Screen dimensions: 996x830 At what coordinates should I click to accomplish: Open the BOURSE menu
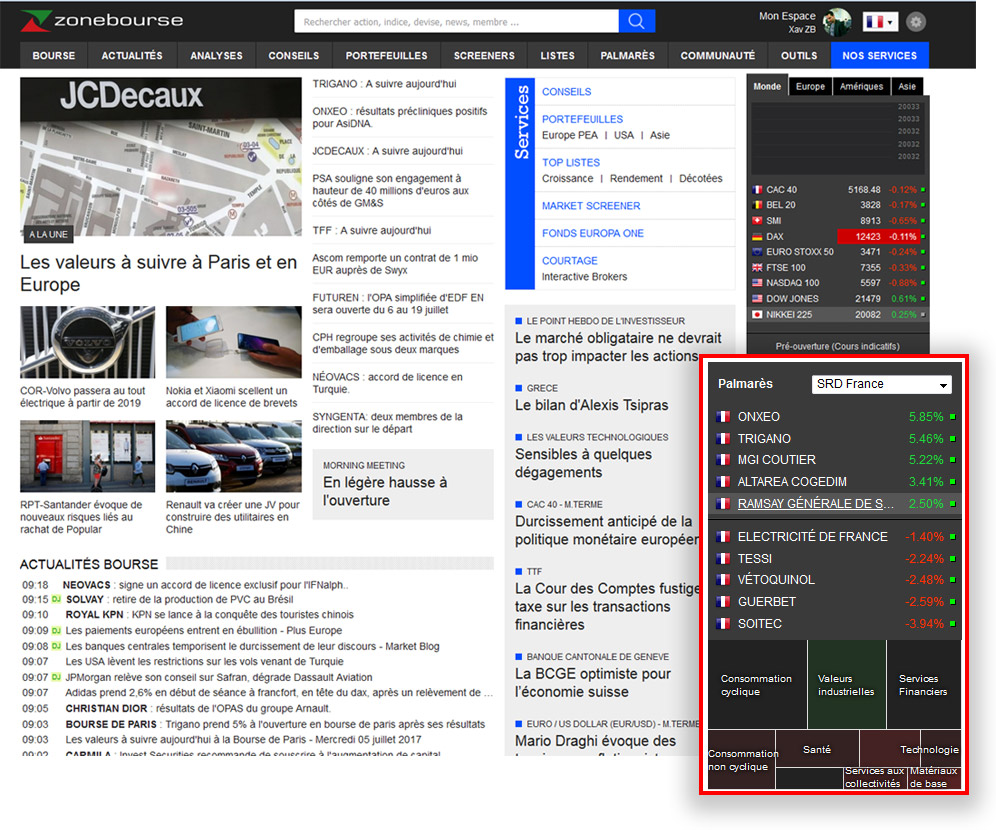[x=54, y=56]
